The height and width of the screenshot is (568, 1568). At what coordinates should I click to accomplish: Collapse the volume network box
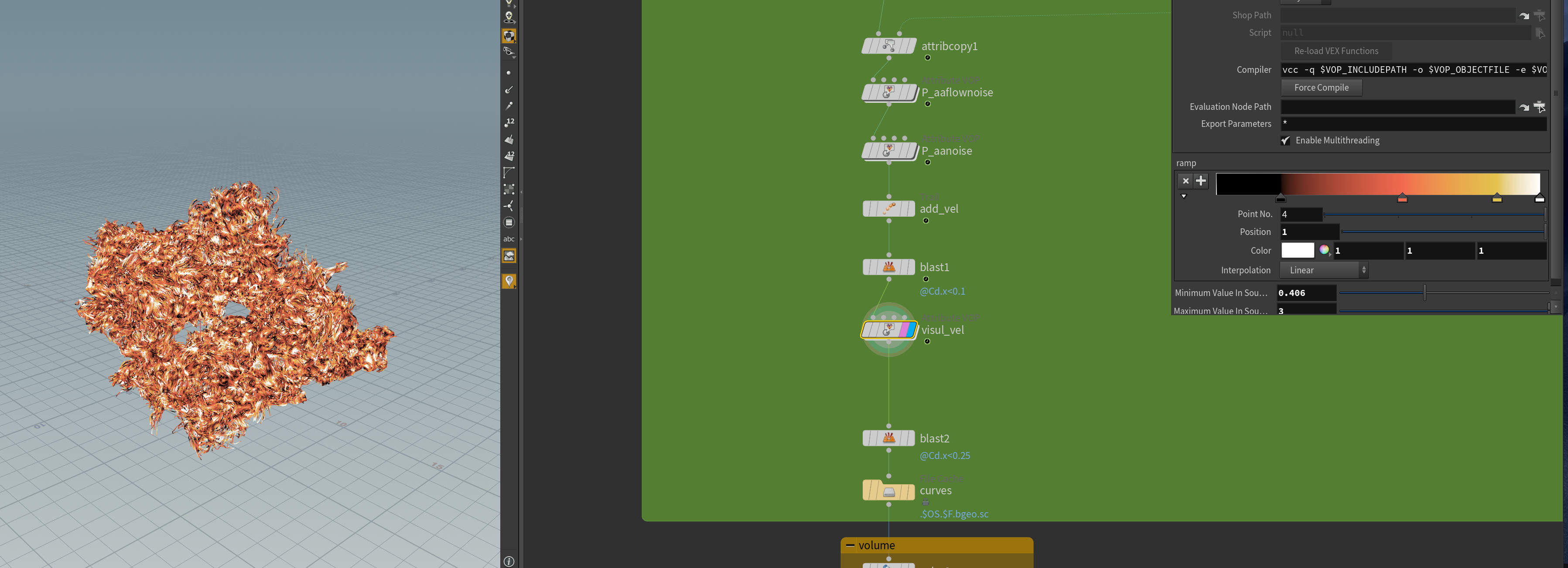(x=850, y=545)
